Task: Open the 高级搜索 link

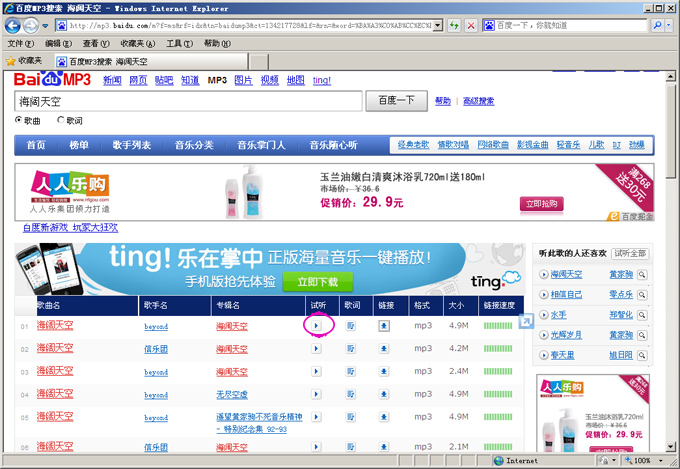Action: point(478,101)
